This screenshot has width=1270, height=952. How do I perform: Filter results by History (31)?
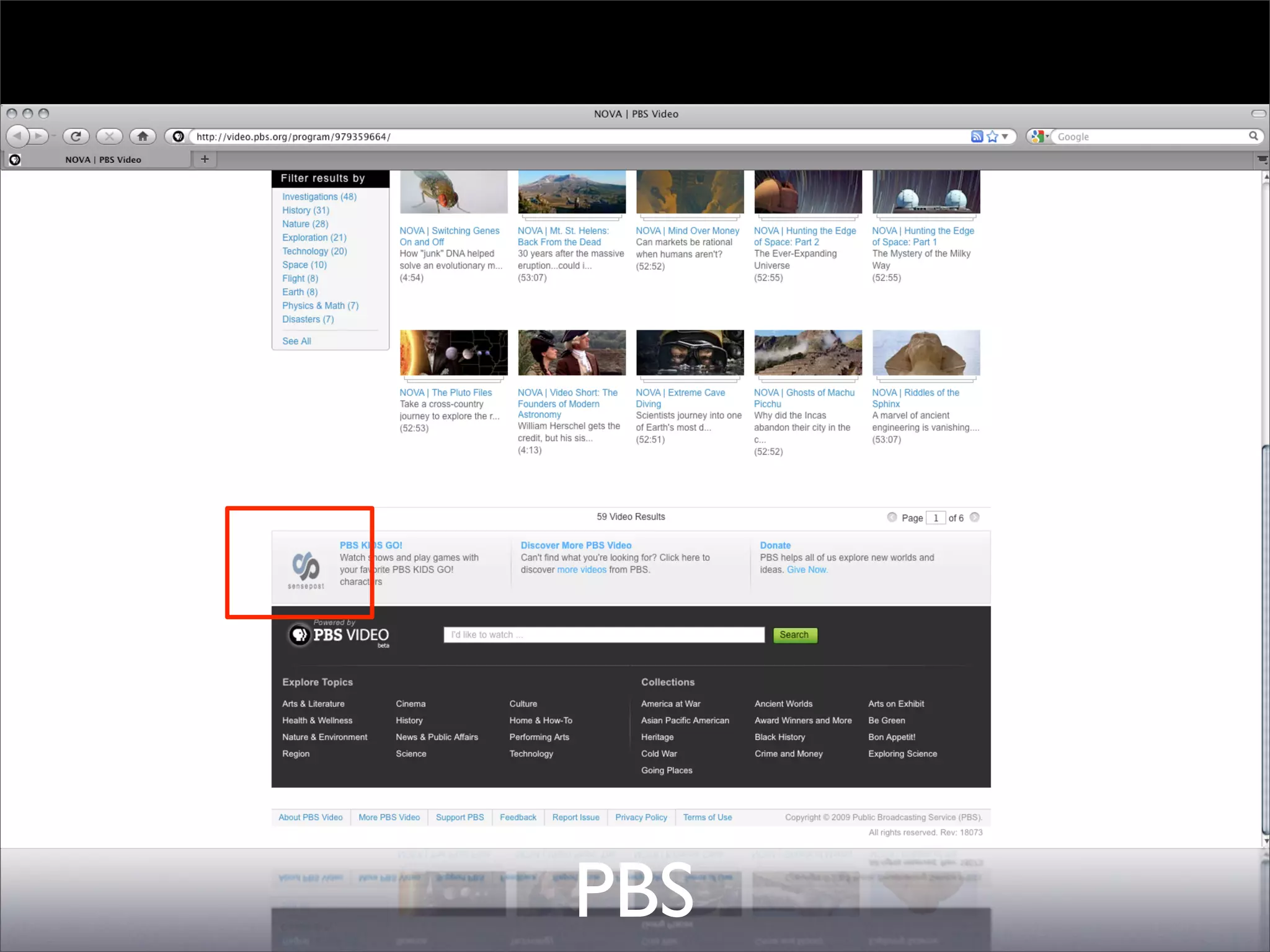click(x=306, y=210)
